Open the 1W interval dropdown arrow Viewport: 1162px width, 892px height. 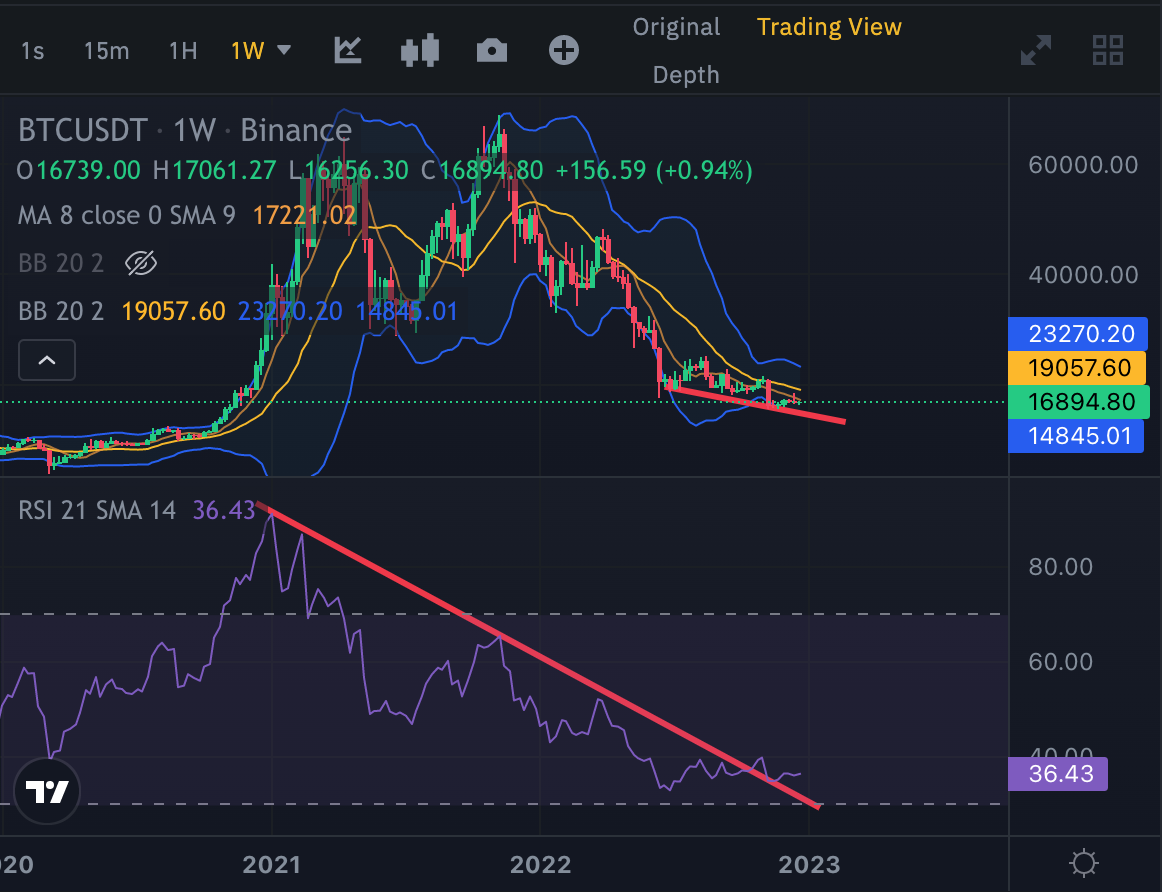(x=284, y=50)
